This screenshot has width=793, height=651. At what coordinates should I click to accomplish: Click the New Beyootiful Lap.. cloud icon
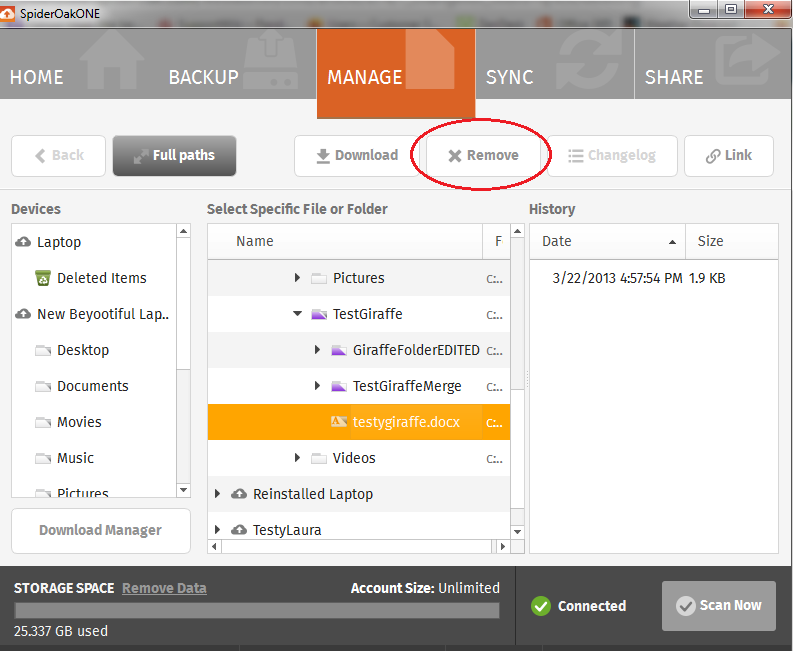coord(23,314)
